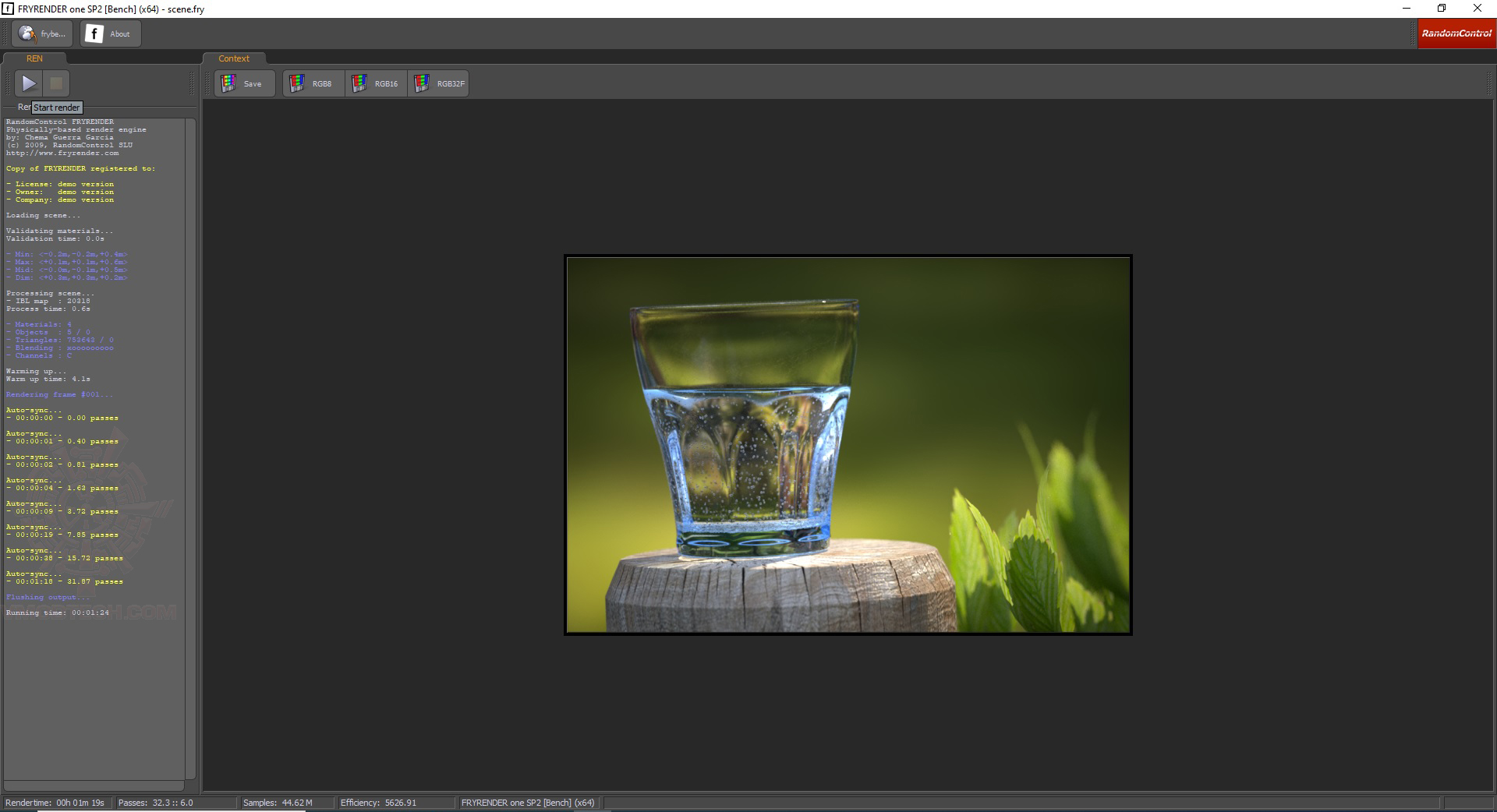Open the About dialog

[110, 34]
